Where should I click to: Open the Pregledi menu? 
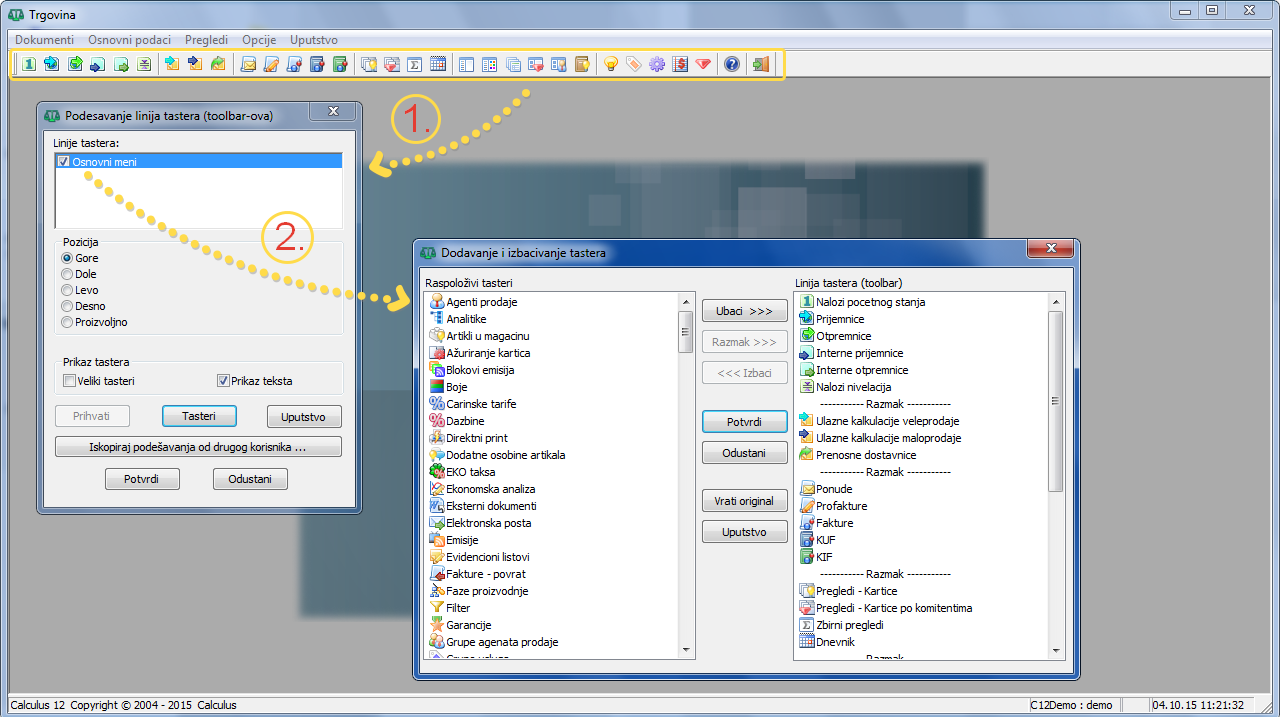(206, 40)
